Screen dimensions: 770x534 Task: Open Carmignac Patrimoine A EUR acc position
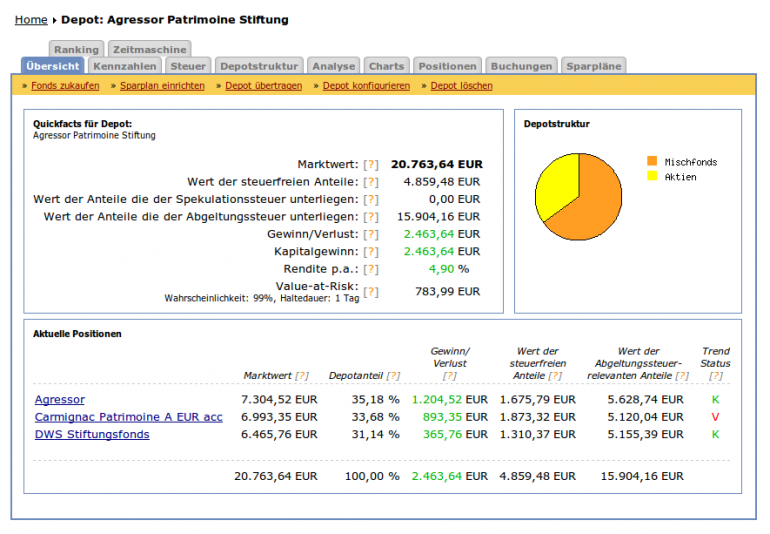(x=129, y=417)
